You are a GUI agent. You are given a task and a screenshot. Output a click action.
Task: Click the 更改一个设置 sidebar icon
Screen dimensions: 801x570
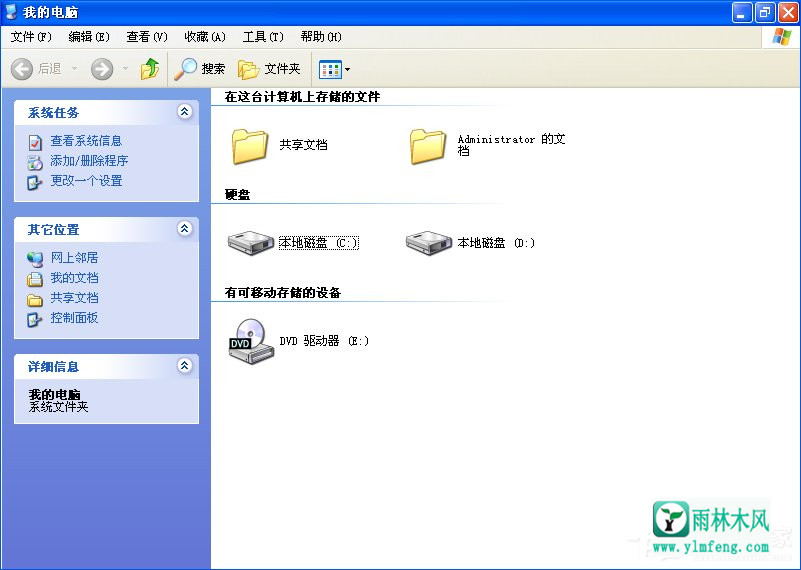point(35,182)
